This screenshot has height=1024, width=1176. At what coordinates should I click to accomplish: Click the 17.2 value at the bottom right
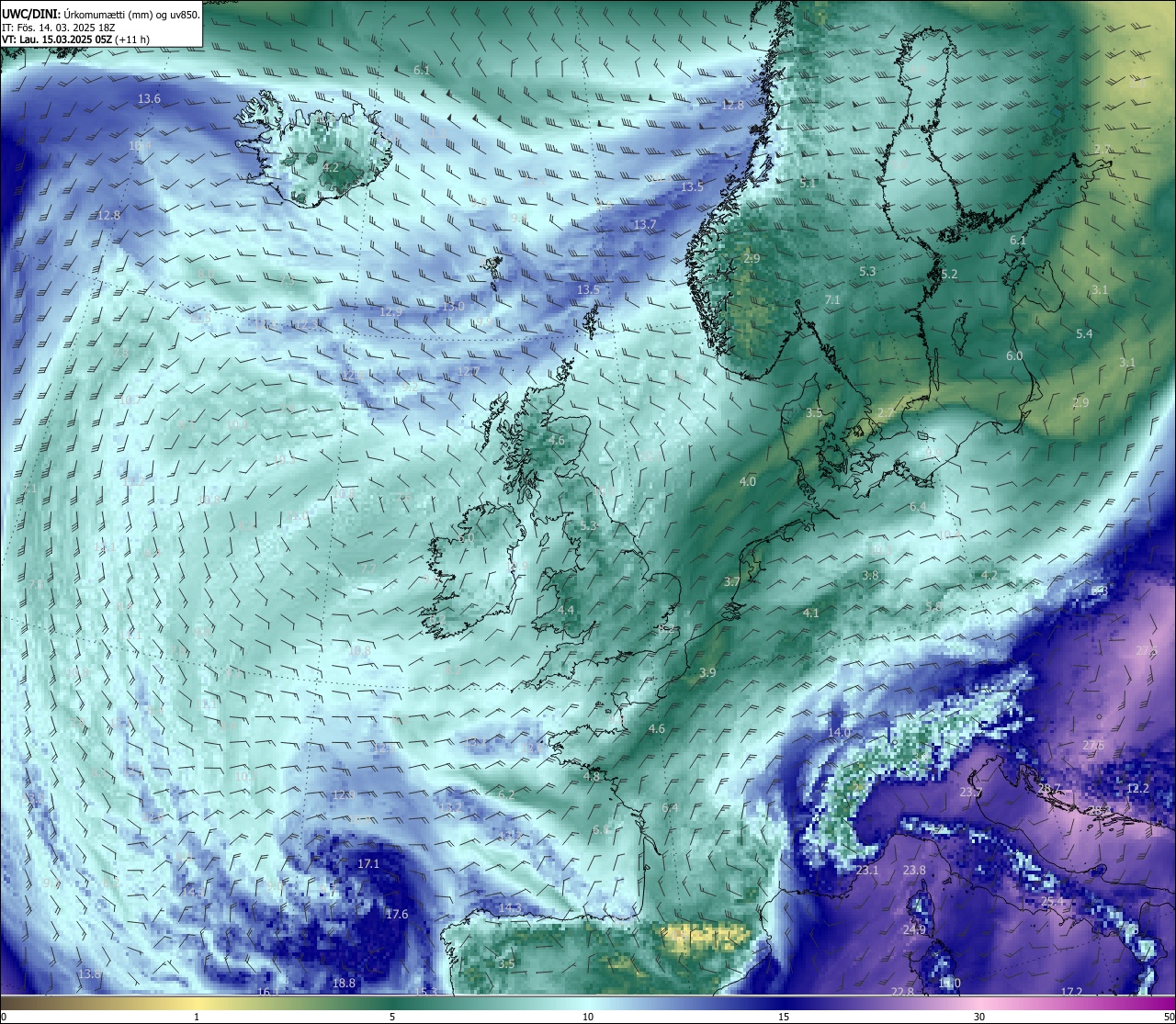[1071, 992]
